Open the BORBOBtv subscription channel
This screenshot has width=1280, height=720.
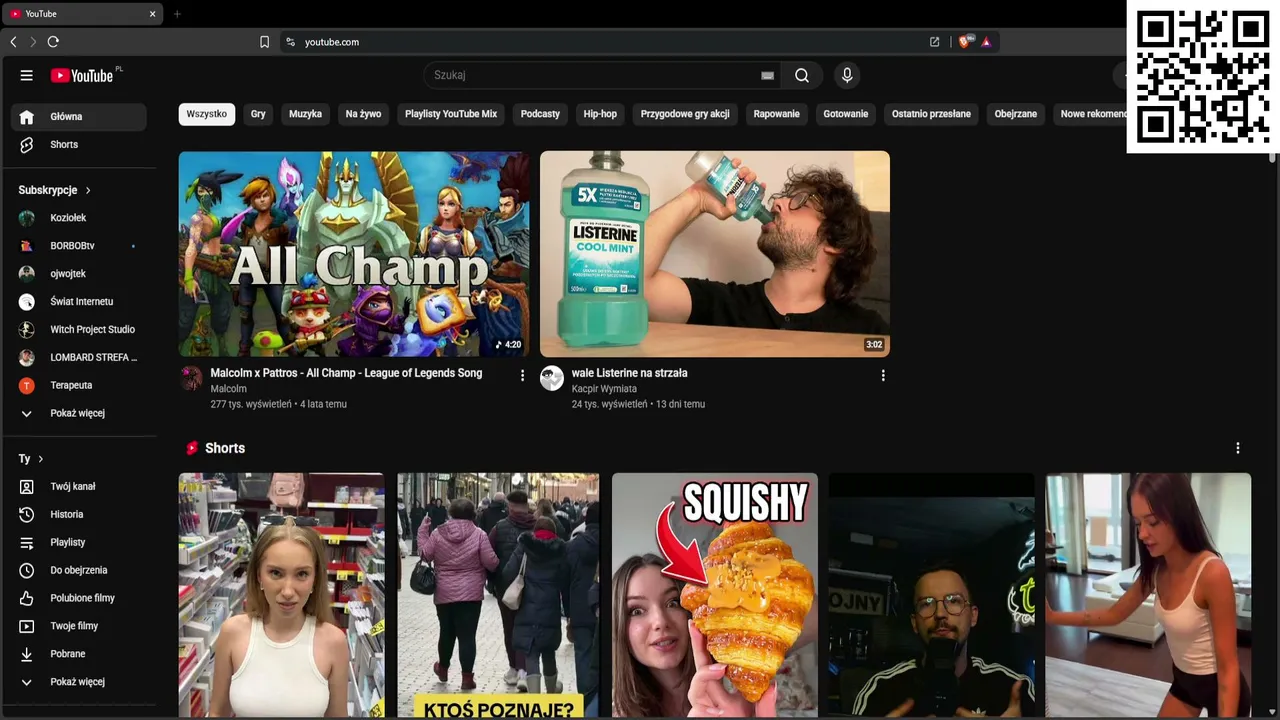click(79, 245)
